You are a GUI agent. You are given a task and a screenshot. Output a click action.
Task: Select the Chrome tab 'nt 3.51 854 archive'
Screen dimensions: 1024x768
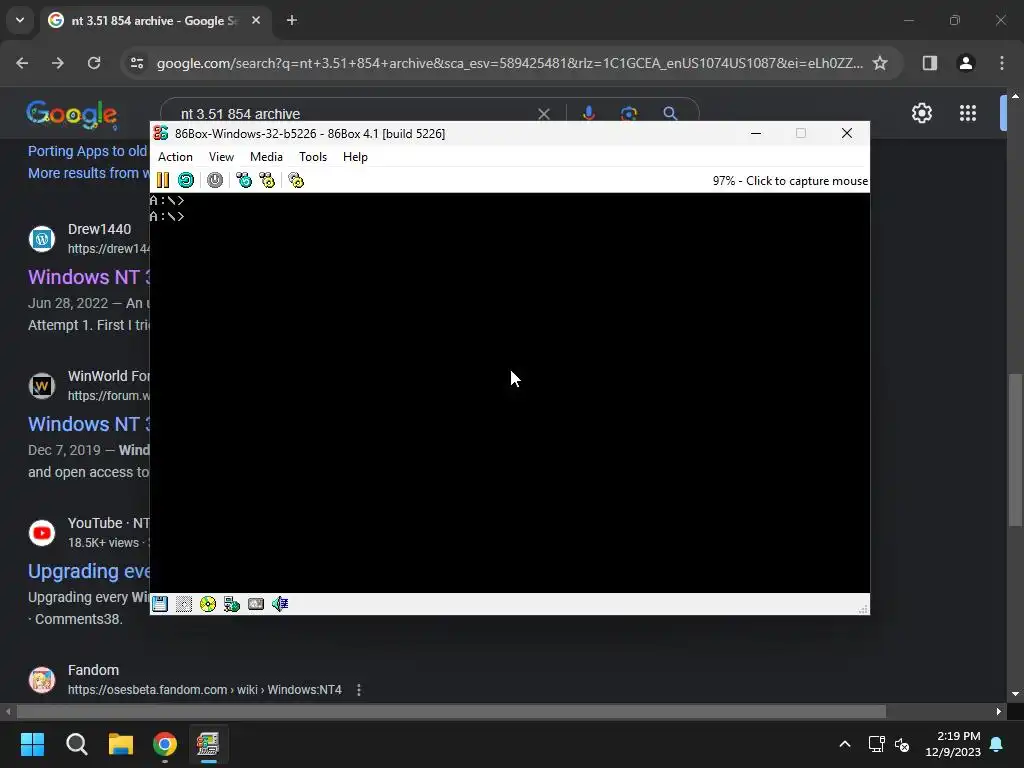154,21
